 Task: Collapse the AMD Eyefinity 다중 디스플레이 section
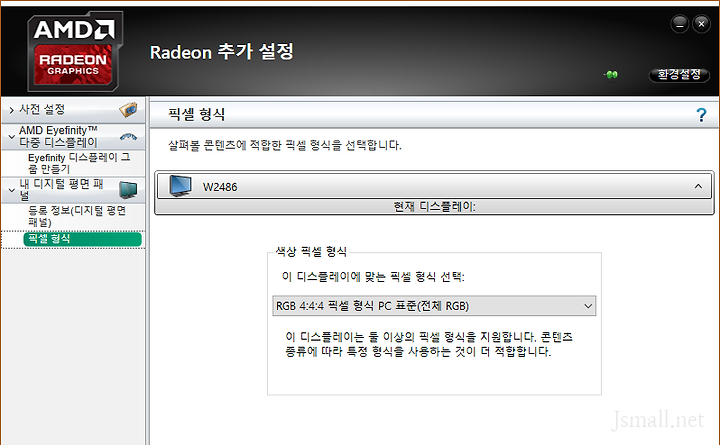point(11,137)
